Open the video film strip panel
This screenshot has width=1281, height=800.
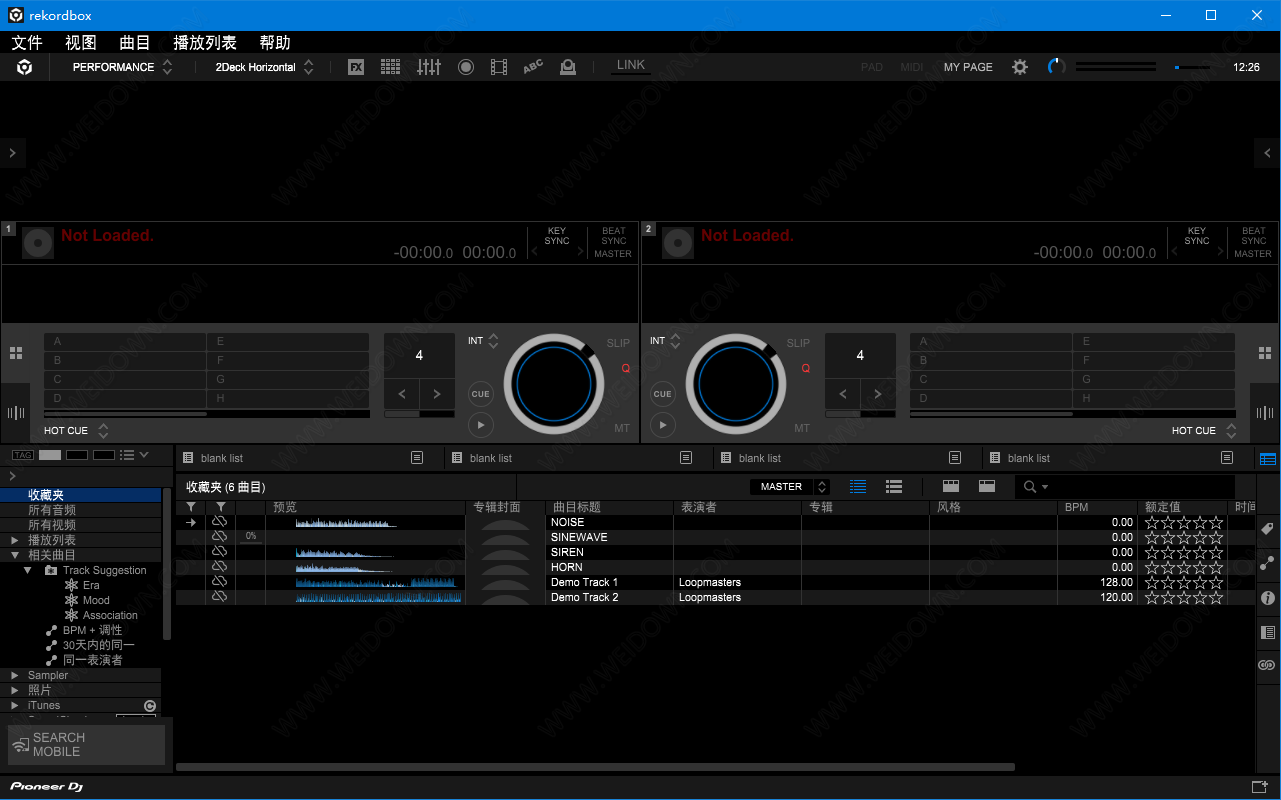click(x=499, y=67)
